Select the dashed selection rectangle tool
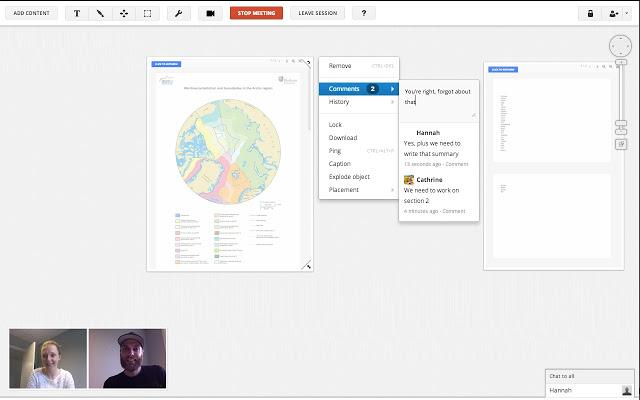This screenshot has height=400, width=640. click(x=147, y=13)
